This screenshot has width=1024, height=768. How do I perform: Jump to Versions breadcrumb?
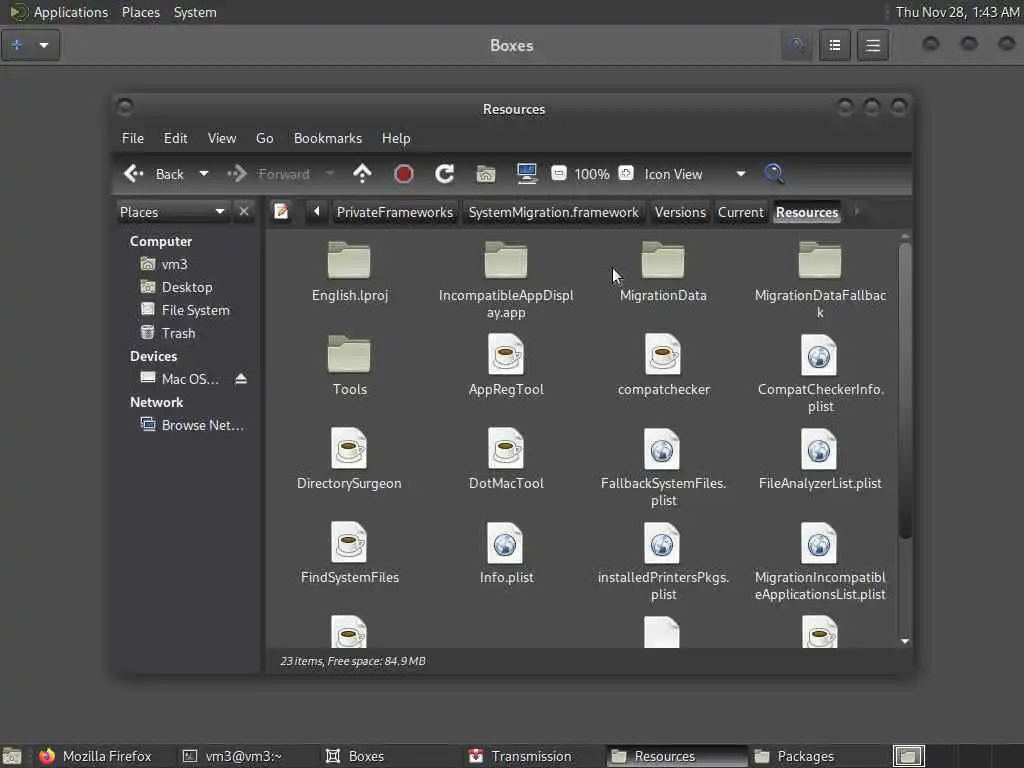pyautogui.click(x=680, y=212)
